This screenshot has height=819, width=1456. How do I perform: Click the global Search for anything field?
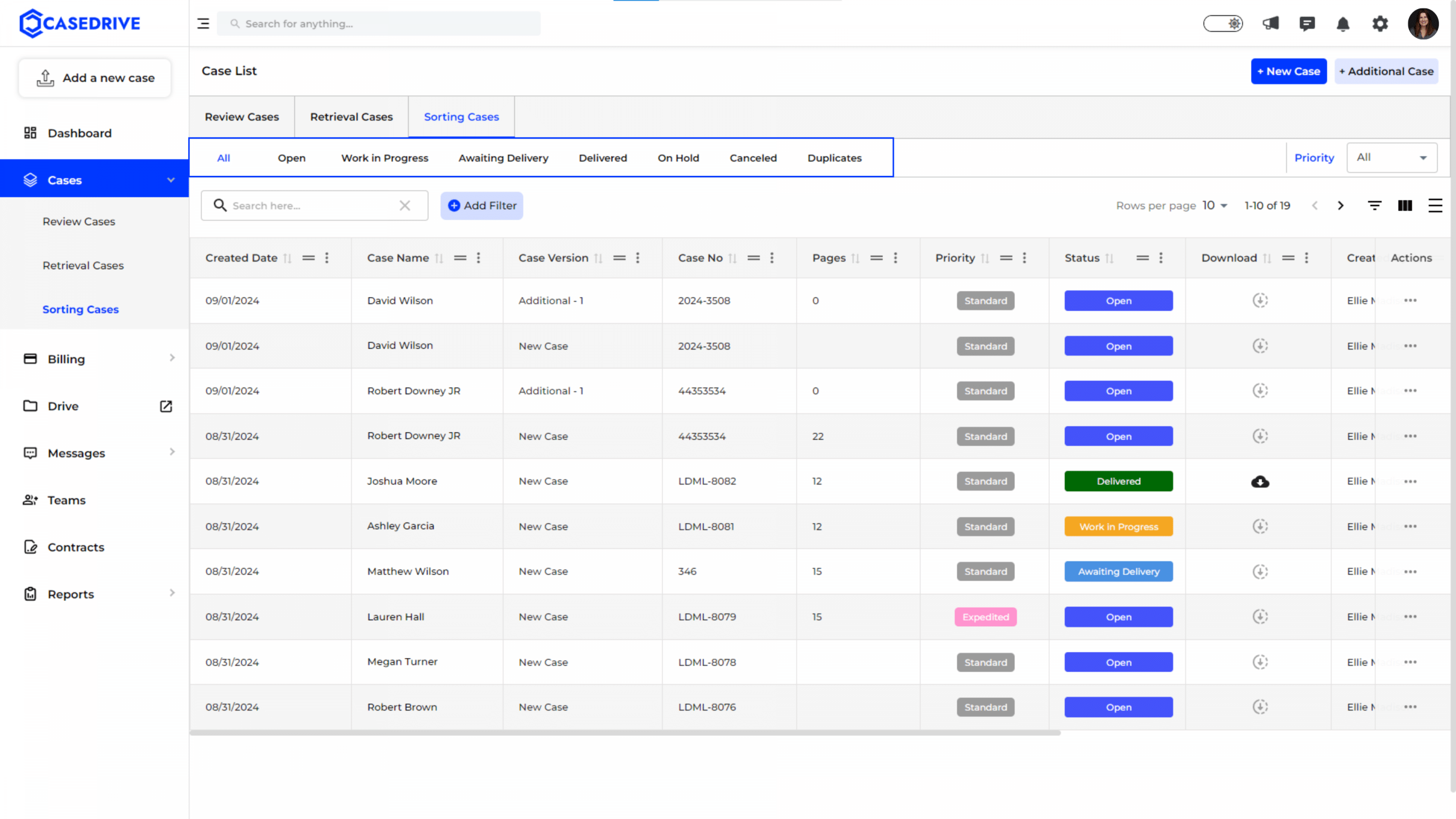(x=379, y=24)
